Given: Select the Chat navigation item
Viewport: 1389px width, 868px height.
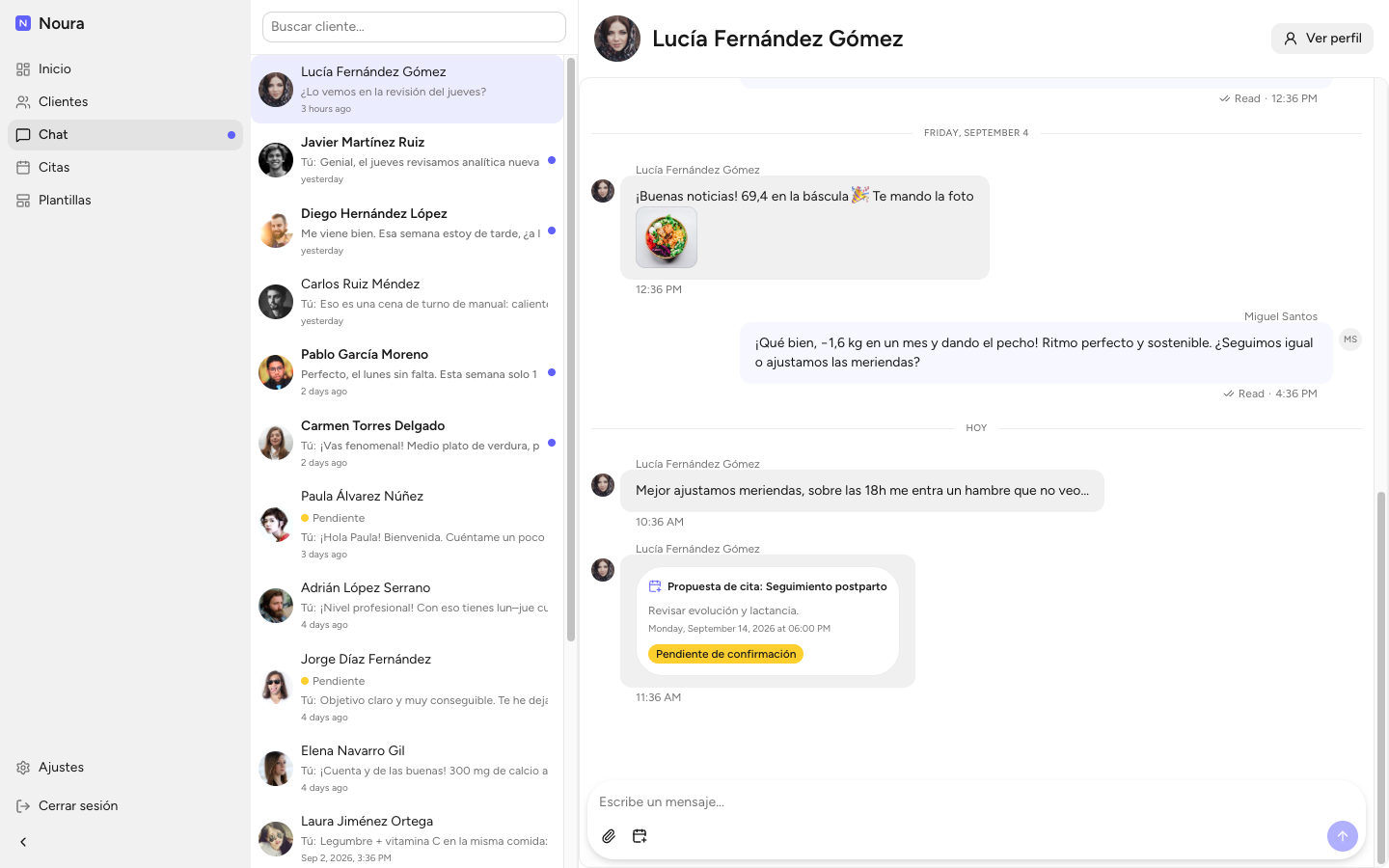Looking at the screenshot, I should coord(125,135).
